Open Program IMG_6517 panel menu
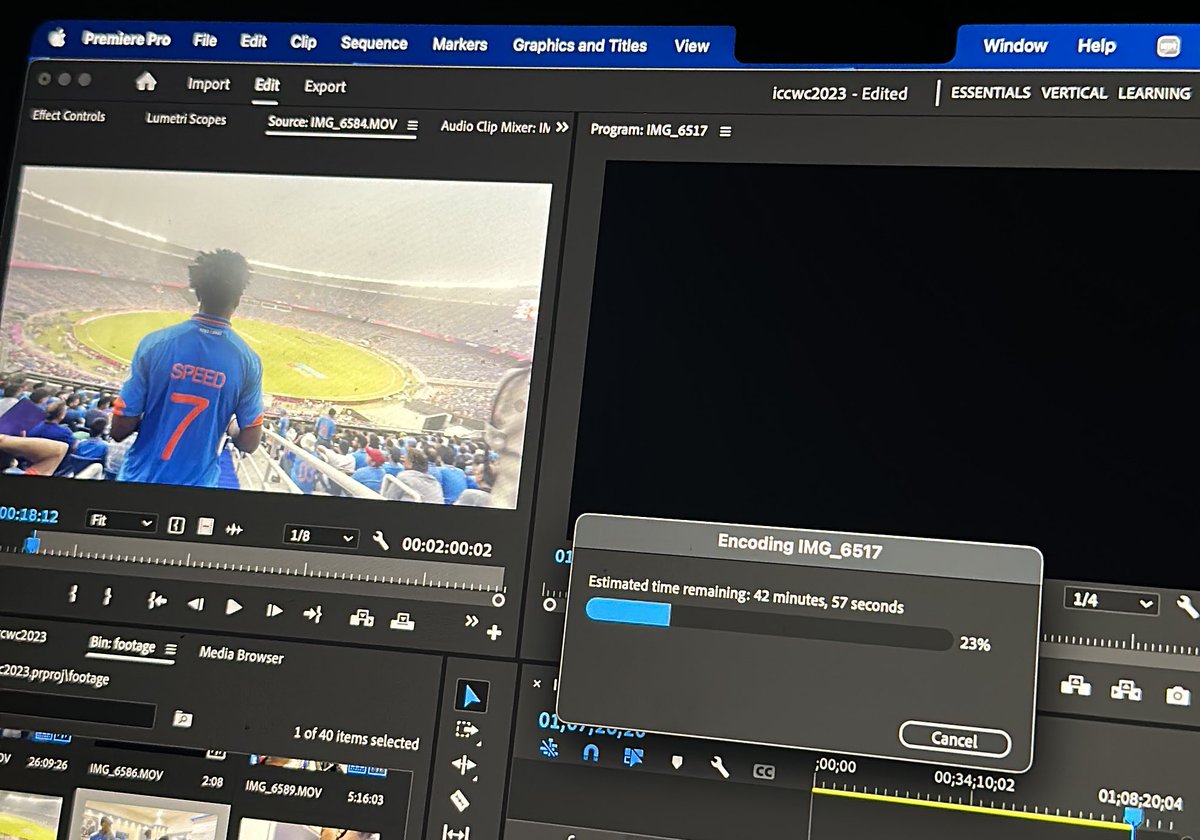The width and height of the screenshot is (1200, 840). pyautogui.click(x=726, y=131)
